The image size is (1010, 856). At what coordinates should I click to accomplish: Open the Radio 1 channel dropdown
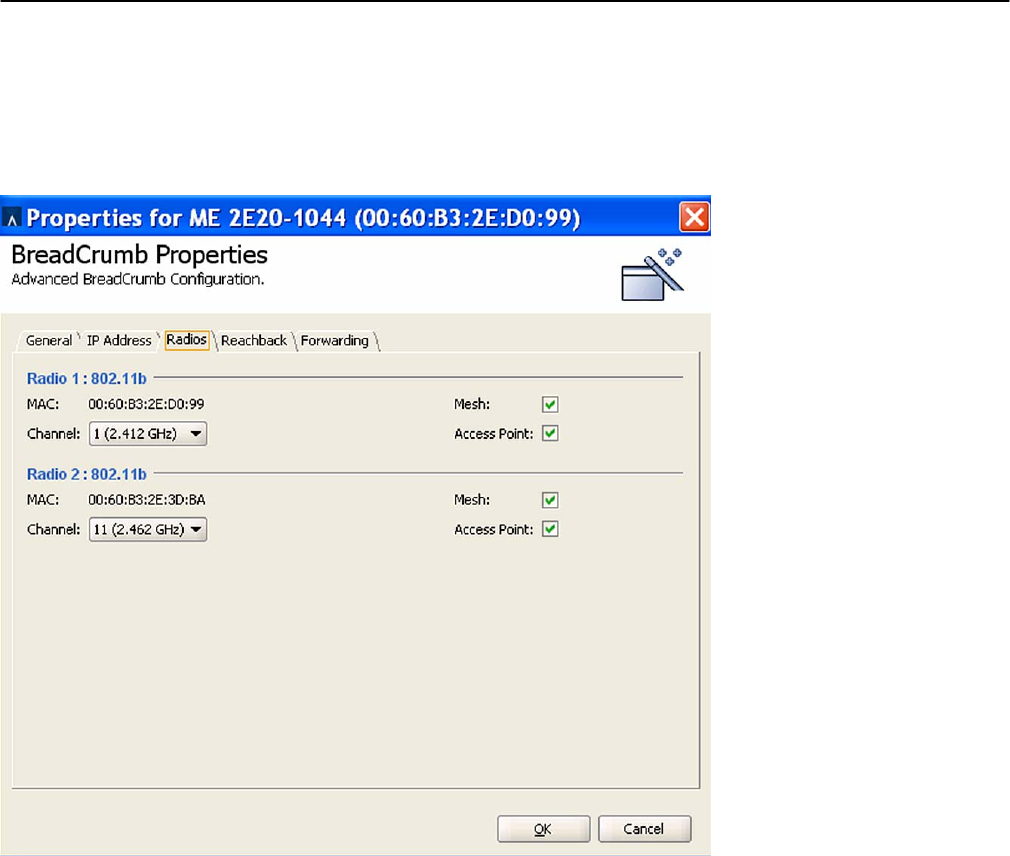pyautogui.click(x=148, y=433)
